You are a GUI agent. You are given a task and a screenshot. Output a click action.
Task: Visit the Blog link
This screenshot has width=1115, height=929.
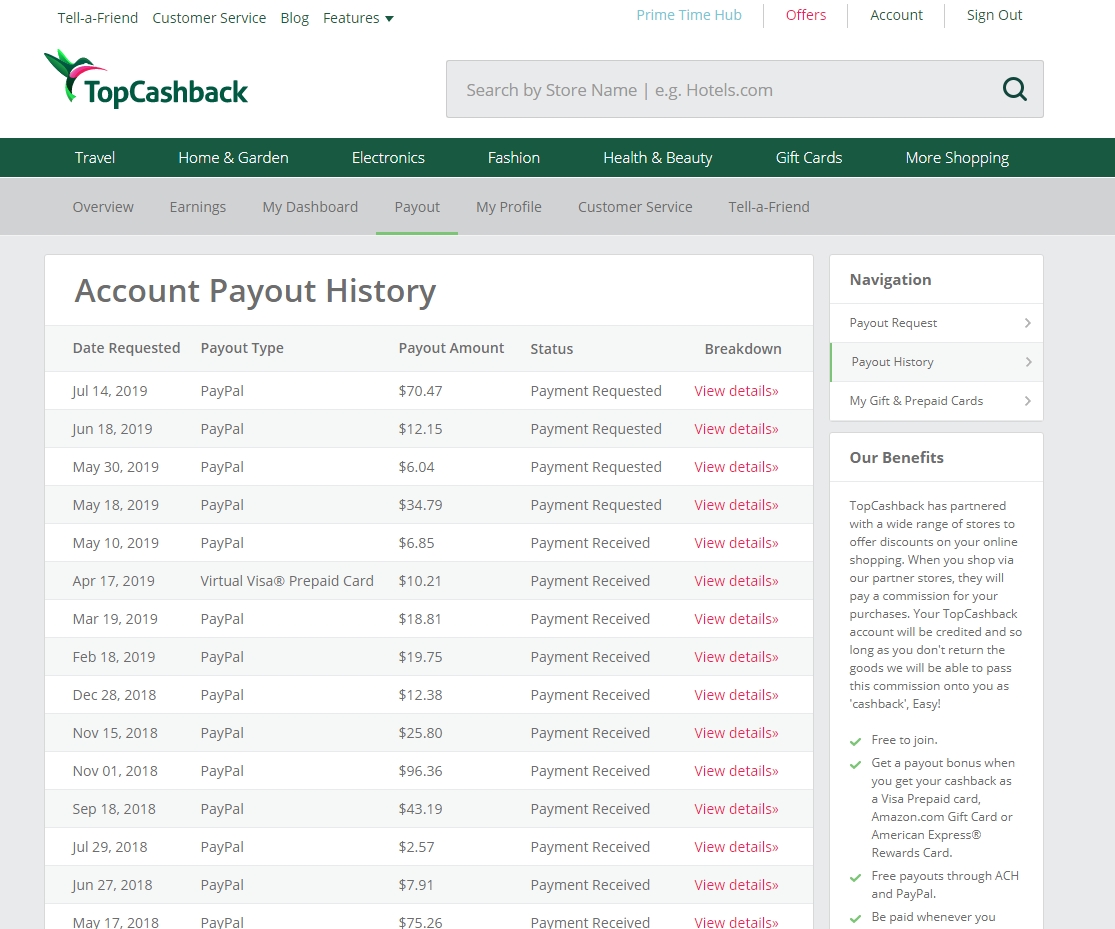294,17
